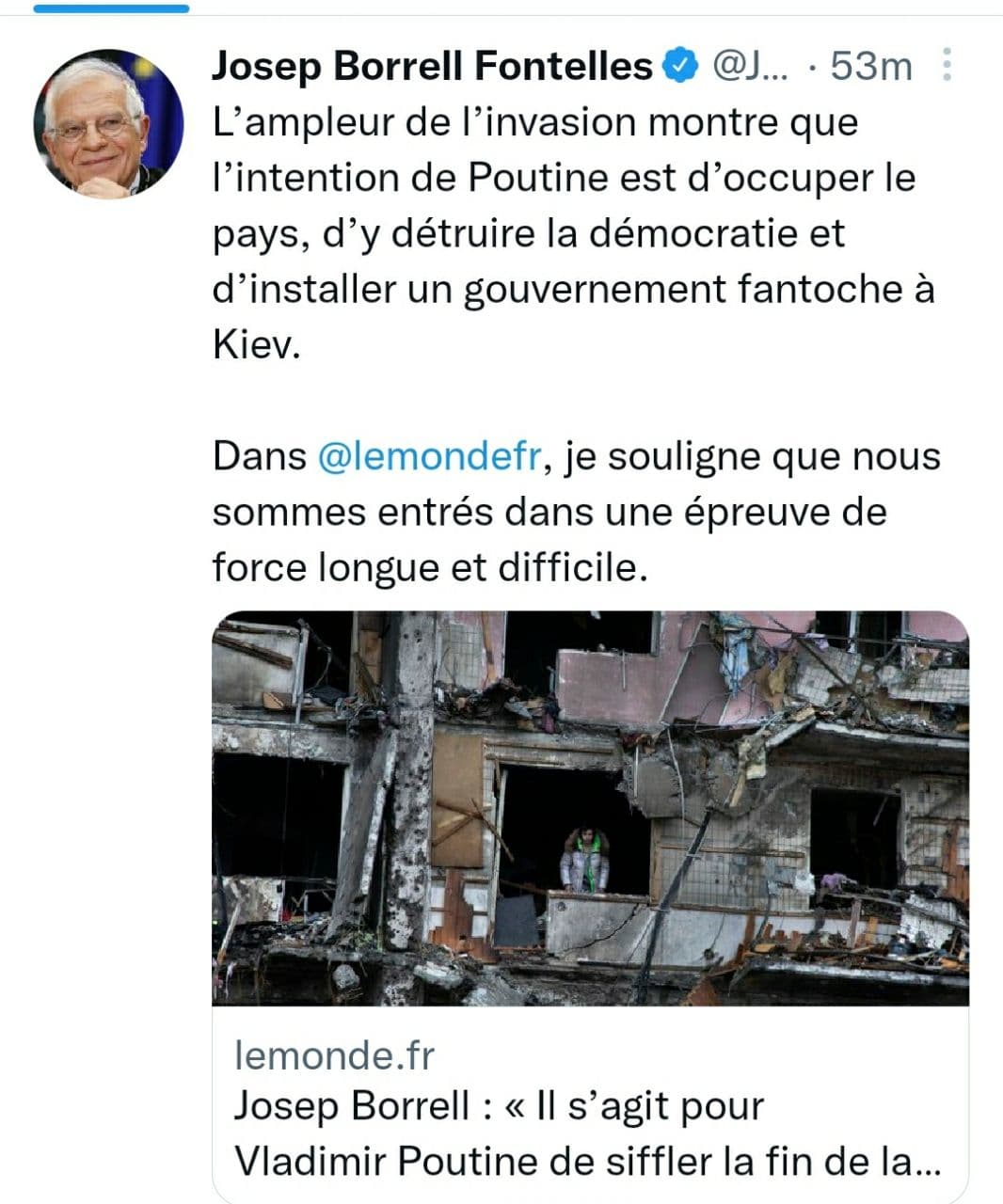Open Josep Borrell's profile avatar photo
The image size is (1003, 1204).
coord(108,124)
